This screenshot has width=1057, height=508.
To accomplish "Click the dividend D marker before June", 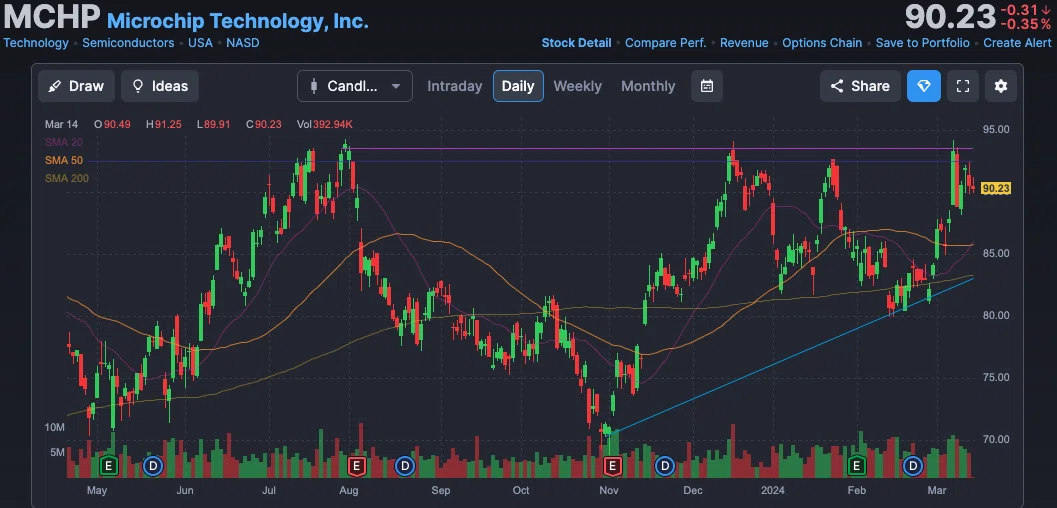I will point(153,466).
